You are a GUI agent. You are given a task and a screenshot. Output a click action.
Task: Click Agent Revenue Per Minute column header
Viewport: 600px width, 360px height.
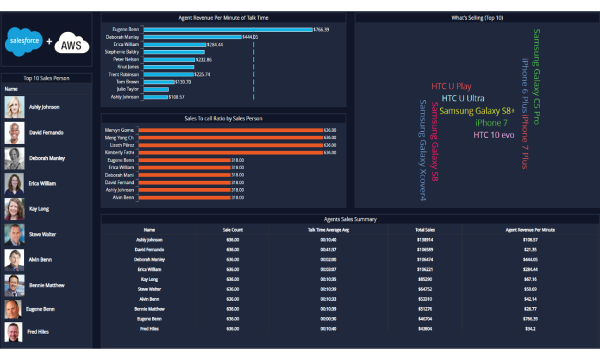coord(530,230)
